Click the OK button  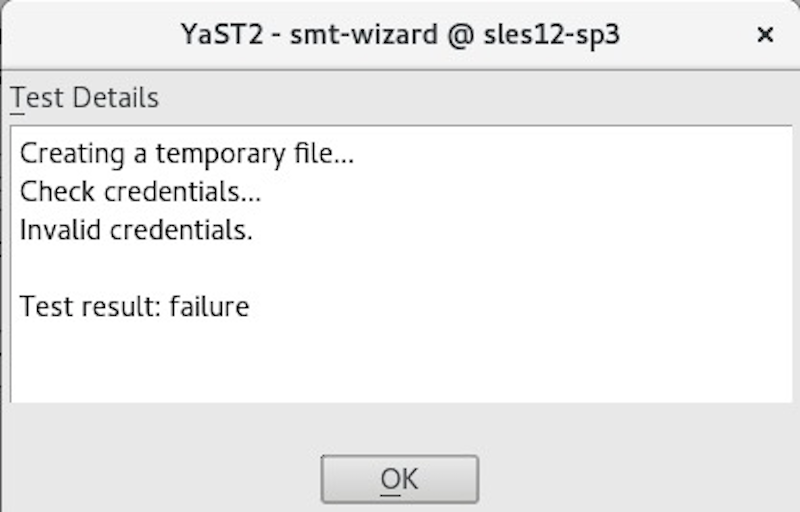coord(399,479)
